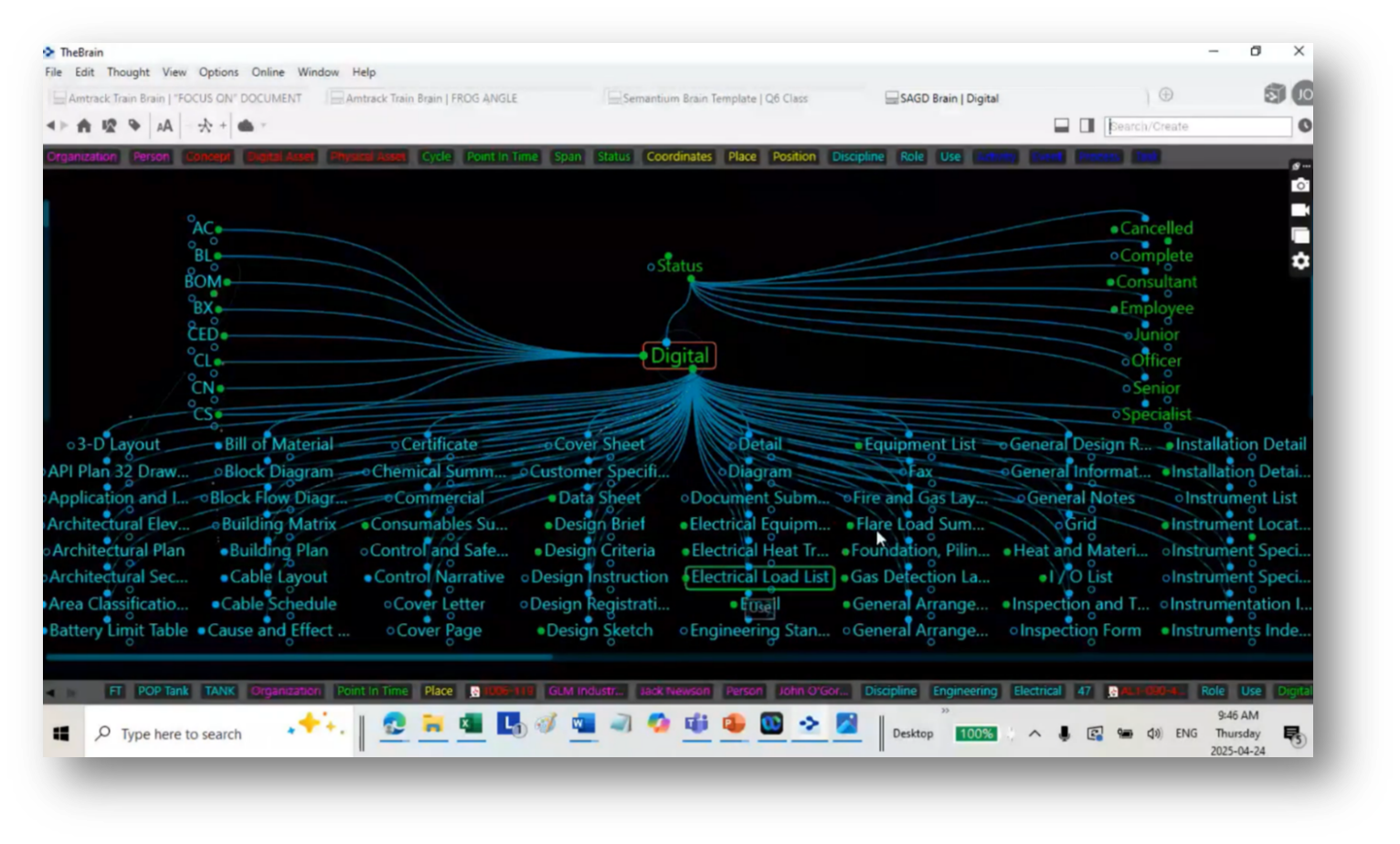Image resolution: width=1400 pixels, height=844 pixels.
Task: Click the horizontal scrollbar under the plex
Action: tap(299, 657)
